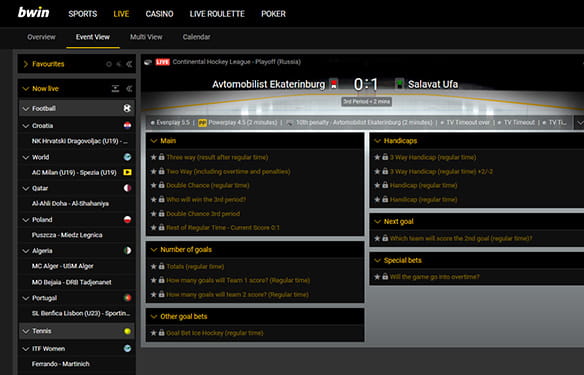Screen dimensions: 584x375
Task: Click the video stream icon for AC Milan
Action: [x=127, y=172]
